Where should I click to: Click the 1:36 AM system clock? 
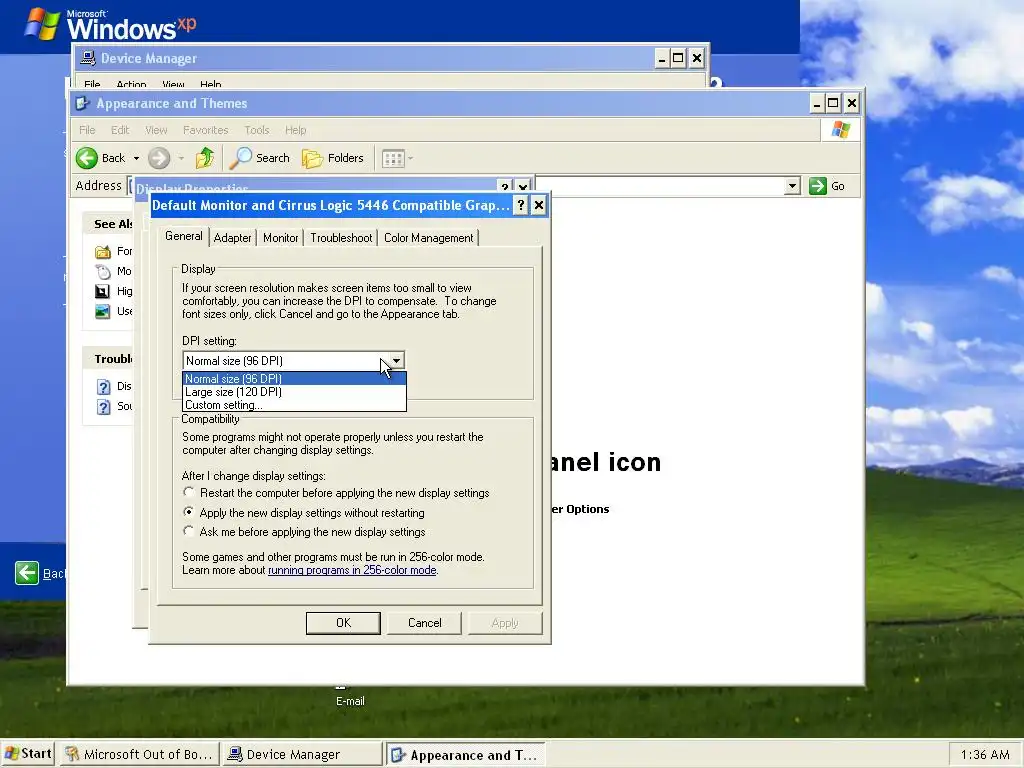pos(985,755)
